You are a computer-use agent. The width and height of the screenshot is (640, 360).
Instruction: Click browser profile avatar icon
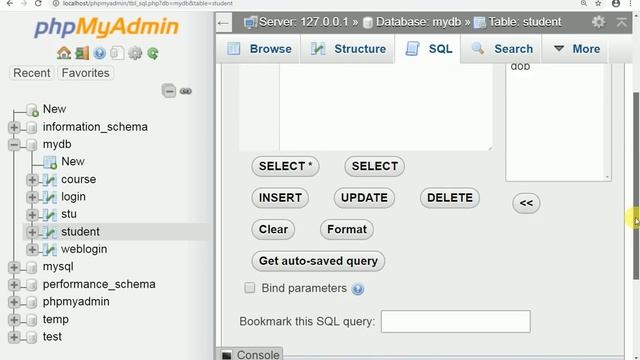coord(616,3)
